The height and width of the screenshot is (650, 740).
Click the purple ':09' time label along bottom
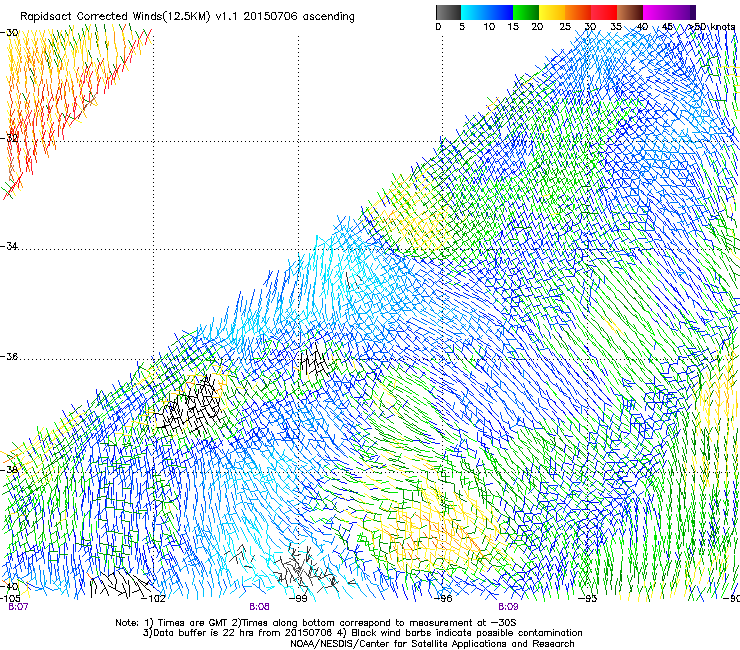[x=508, y=607]
